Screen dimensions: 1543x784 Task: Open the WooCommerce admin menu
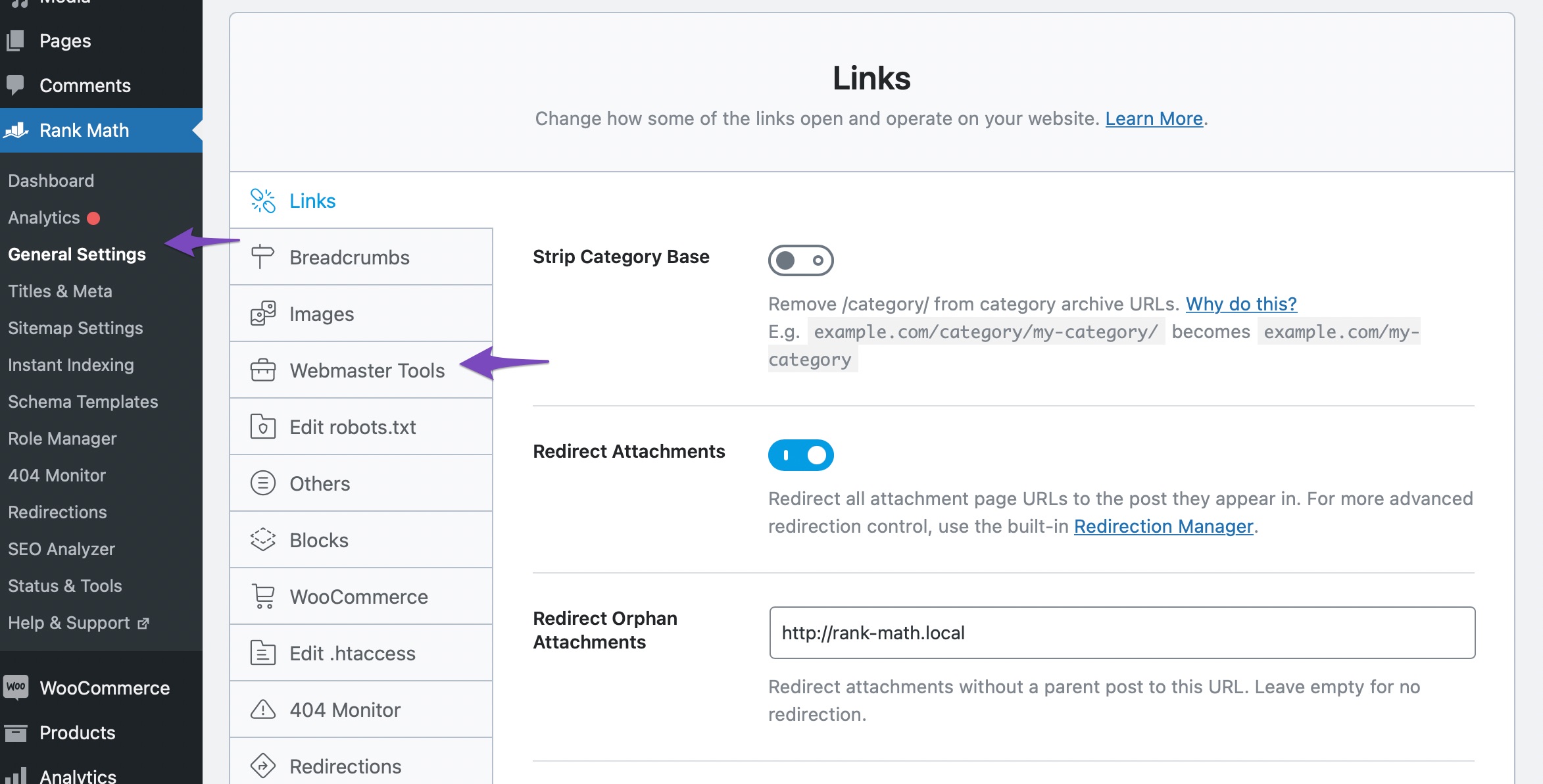coord(101,687)
